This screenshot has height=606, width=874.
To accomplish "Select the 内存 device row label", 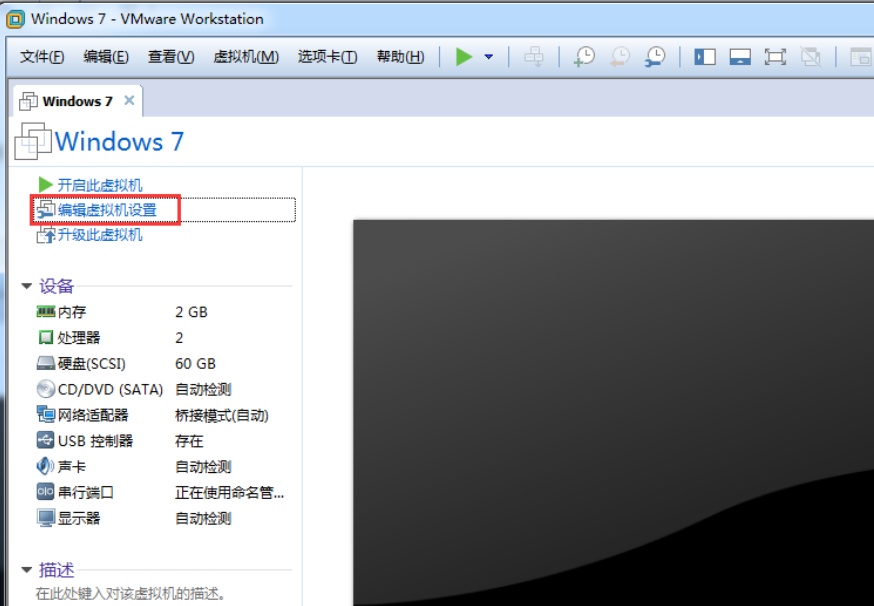I will (72, 312).
